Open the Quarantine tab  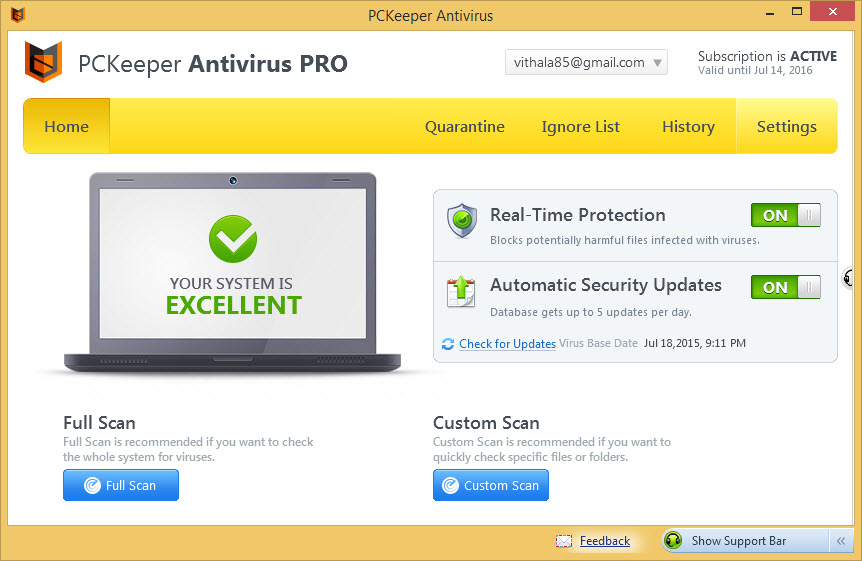(465, 127)
